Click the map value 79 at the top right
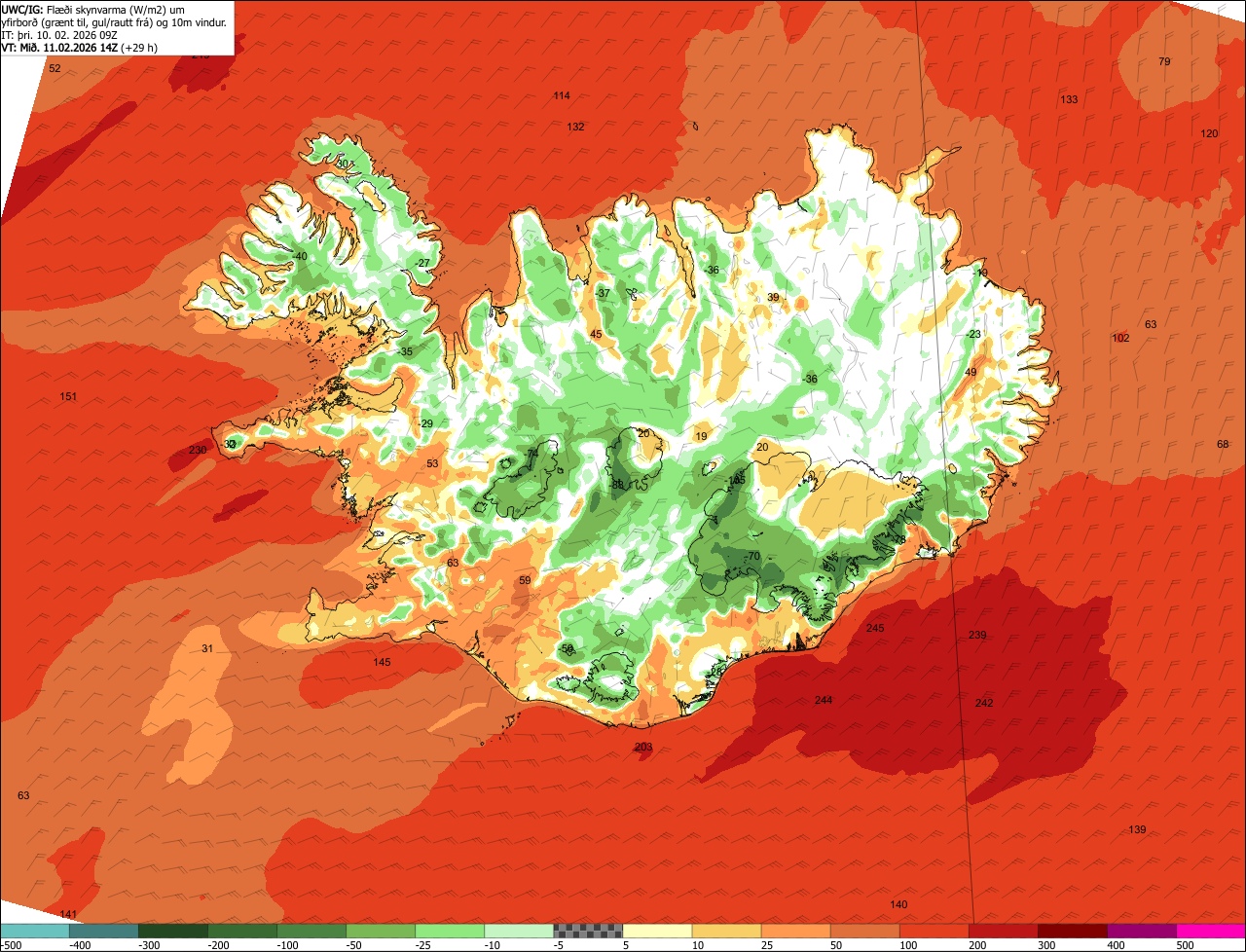The width and height of the screenshot is (1246, 952). tap(1164, 62)
